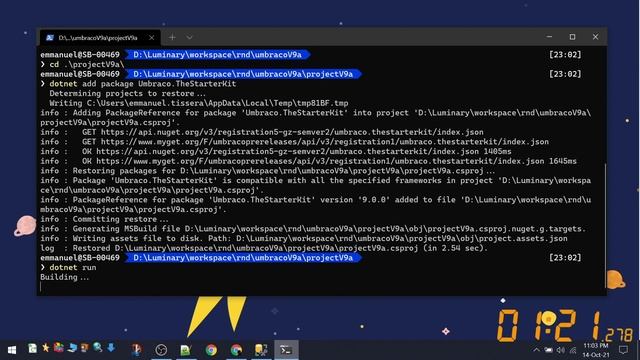The height and width of the screenshot is (360, 640).
Task: Click the "version '9.0.0' added to file" line
Action: tap(316, 204)
